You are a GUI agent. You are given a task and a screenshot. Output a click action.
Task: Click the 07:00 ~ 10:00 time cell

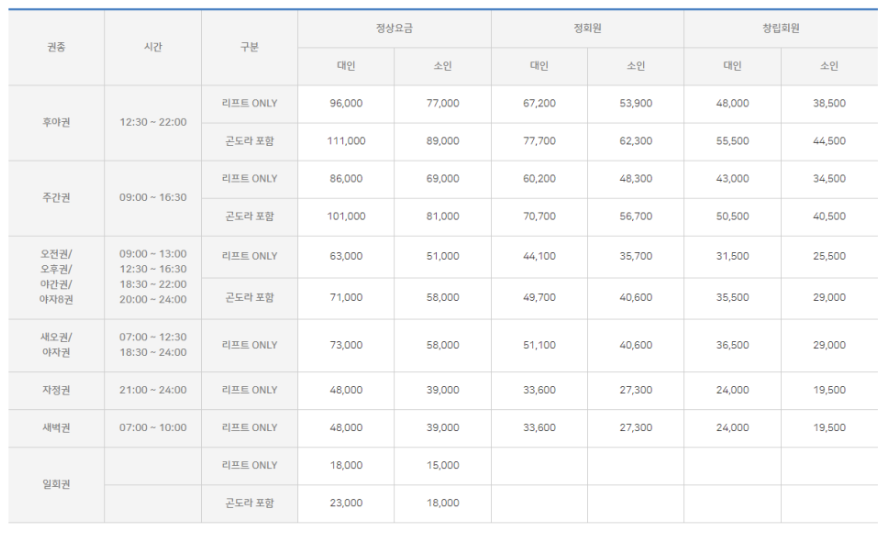(153, 428)
